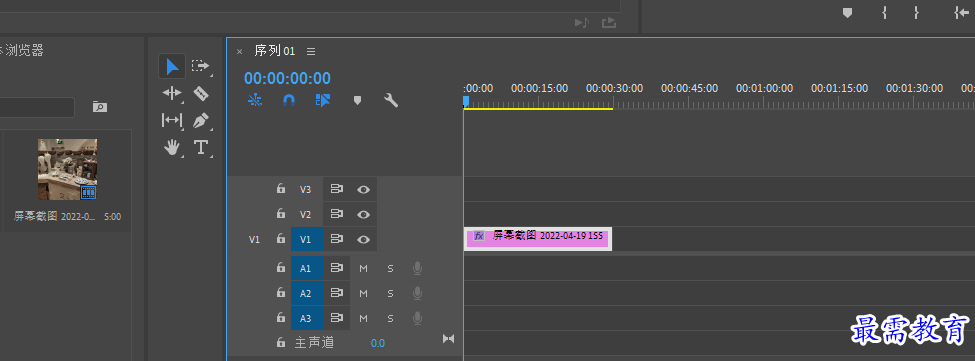The height and width of the screenshot is (361, 975).
Task: Click ruler at 00:00:30:00
Action: (x=614, y=88)
